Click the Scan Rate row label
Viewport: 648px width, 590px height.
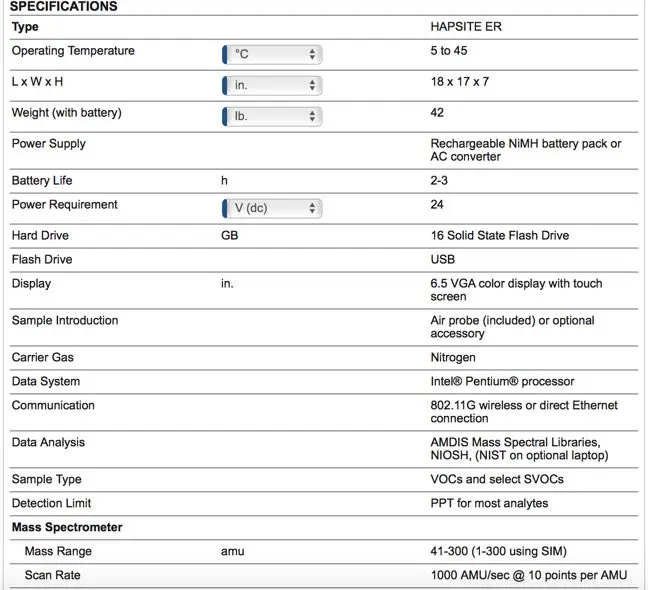[52, 575]
